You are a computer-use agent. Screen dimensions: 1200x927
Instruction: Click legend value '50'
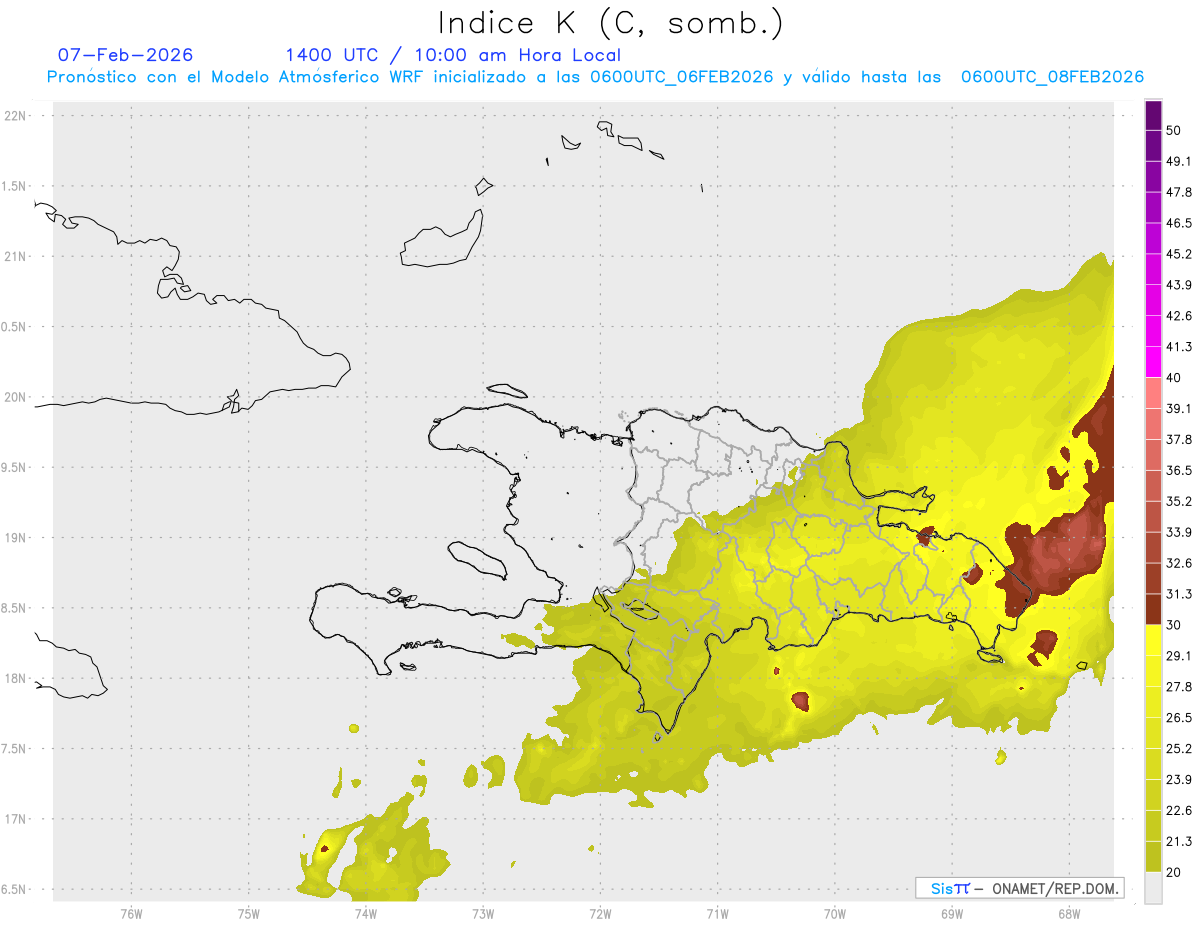[1174, 130]
